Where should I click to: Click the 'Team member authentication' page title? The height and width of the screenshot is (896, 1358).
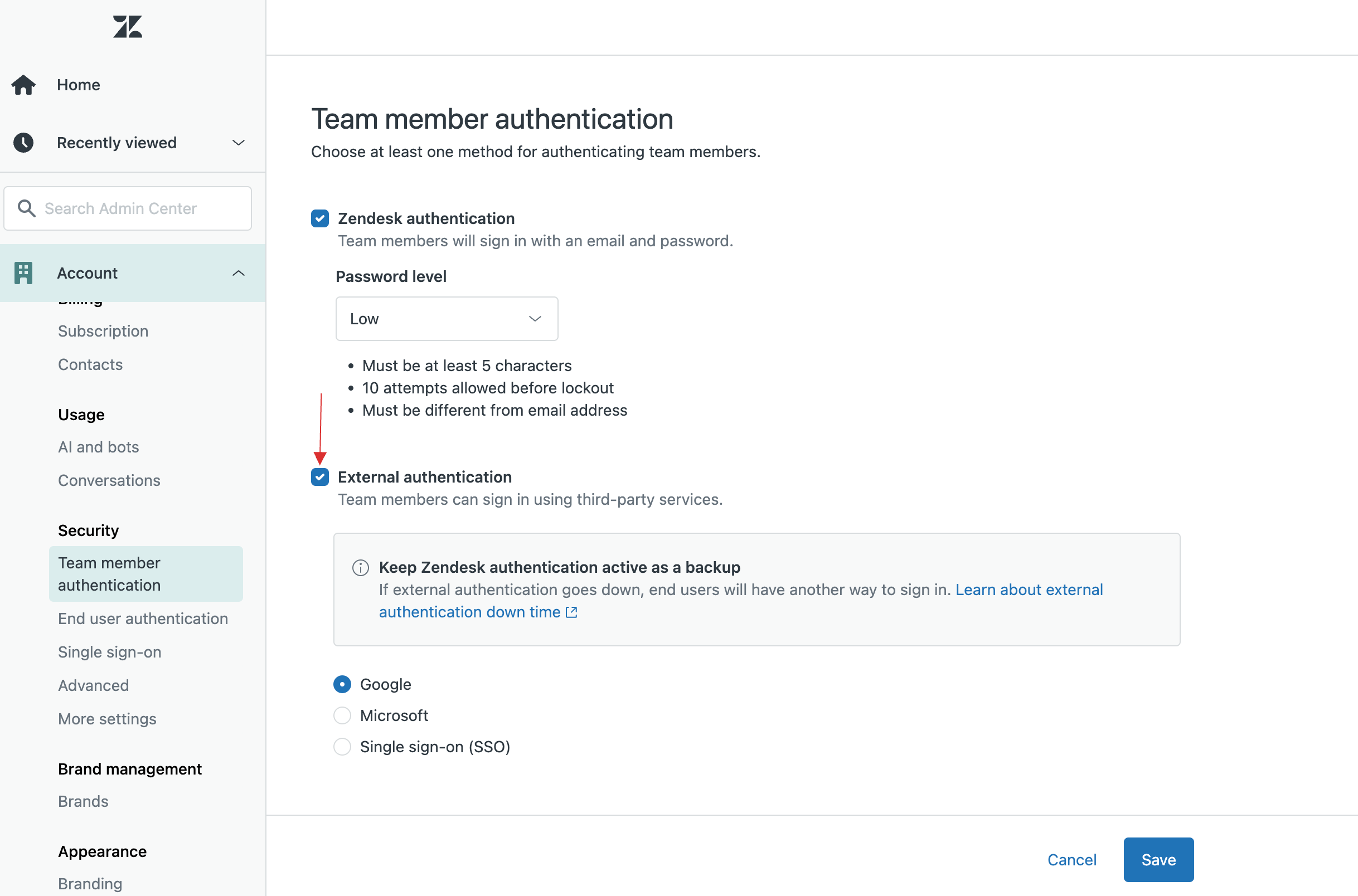pyautogui.click(x=492, y=119)
